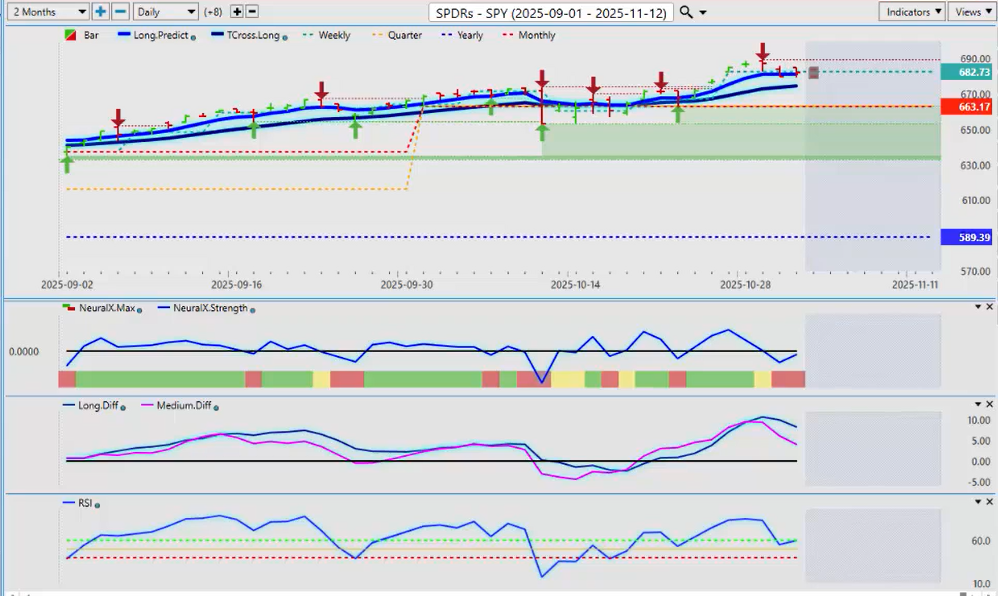
Task: Click the SPDRs - SPY symbol field
Action: click(x=549, y=12)
